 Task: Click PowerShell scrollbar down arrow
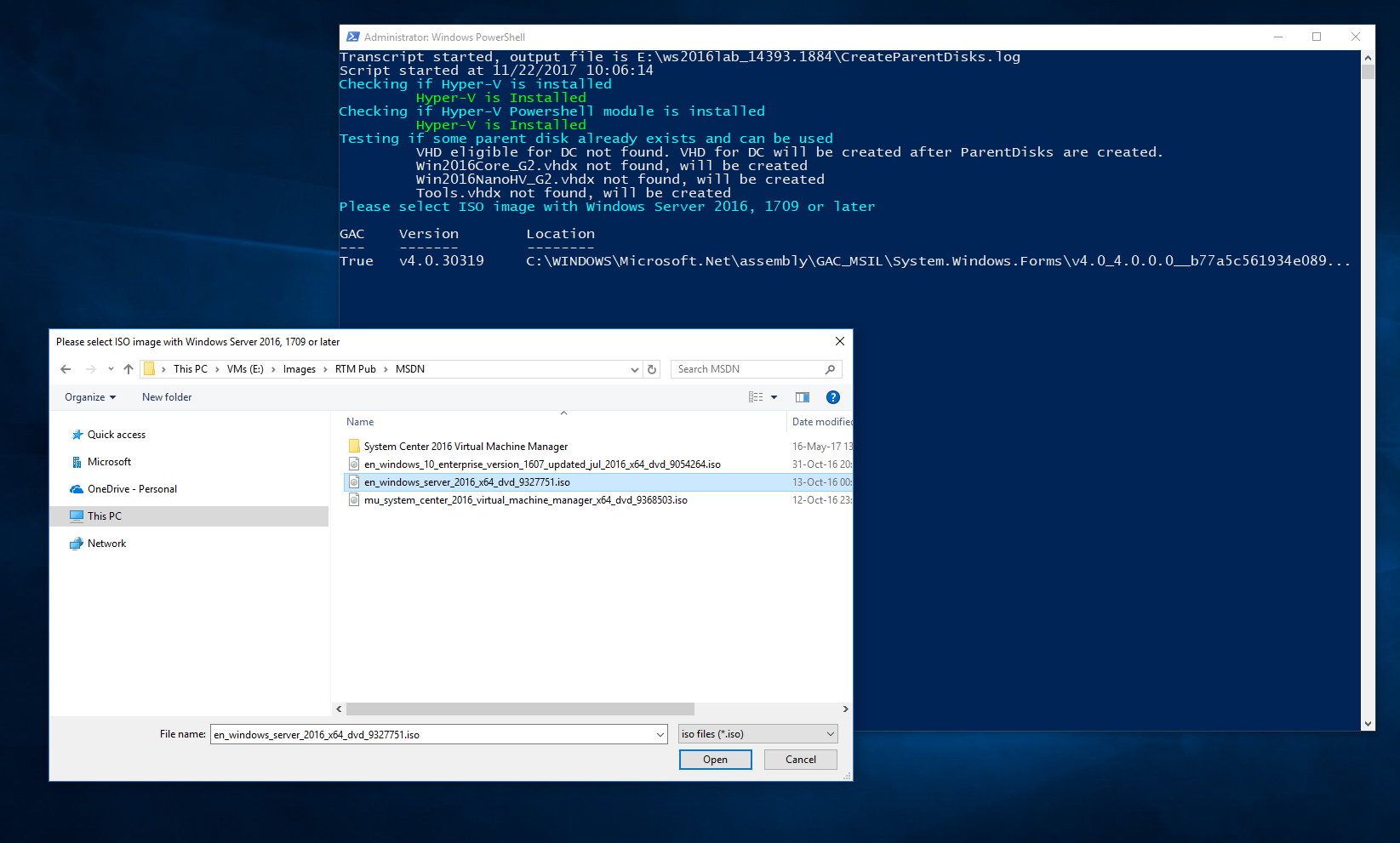point(1368,724)
